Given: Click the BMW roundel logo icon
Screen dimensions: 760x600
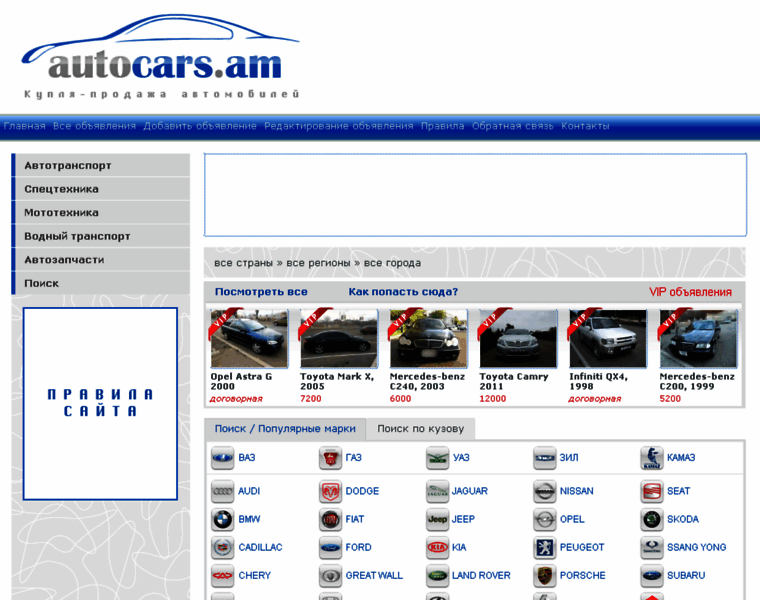Looking at the screenshot, I should [222, 520].
